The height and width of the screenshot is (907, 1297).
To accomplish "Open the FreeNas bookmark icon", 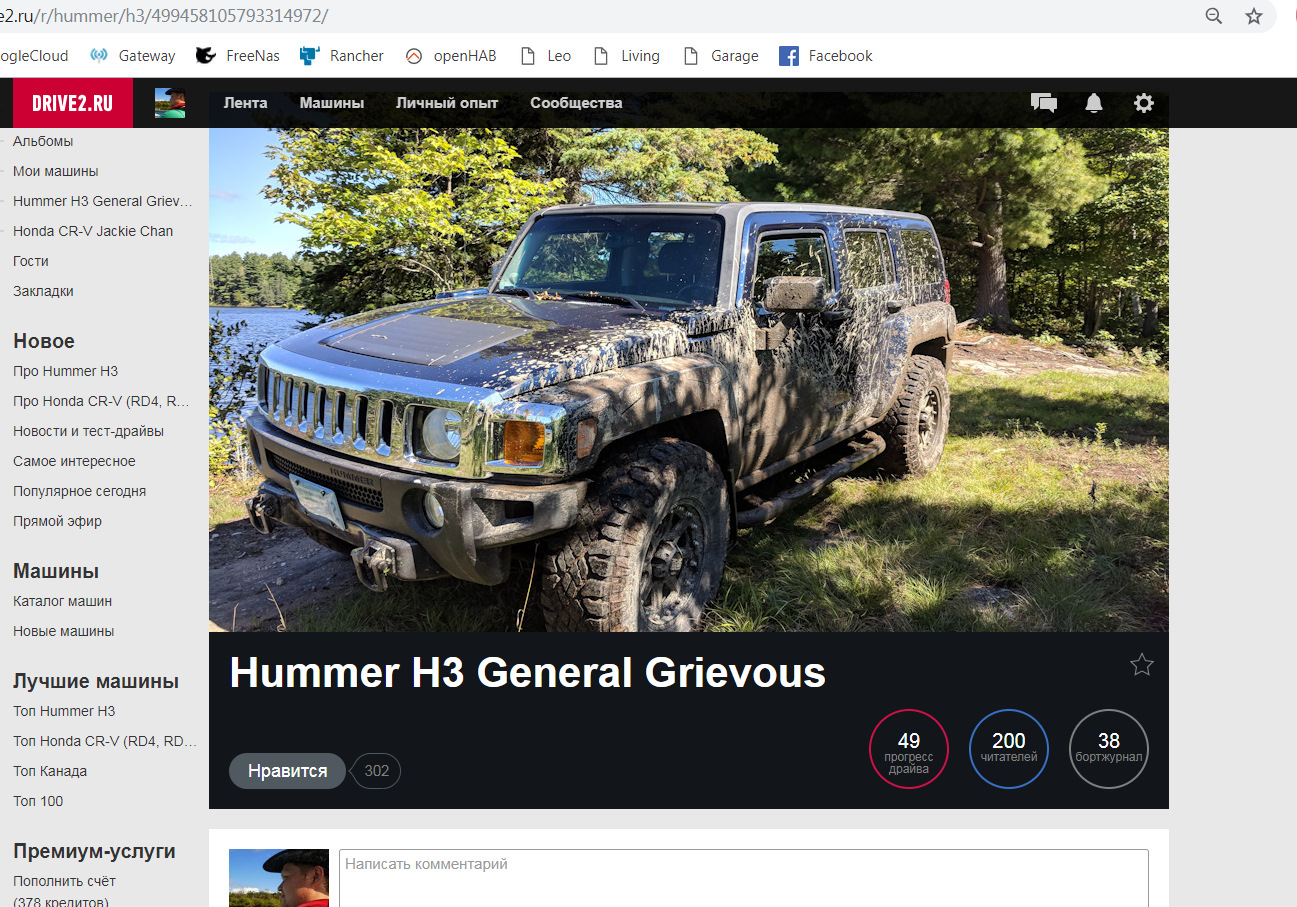I will pos(205,56).
